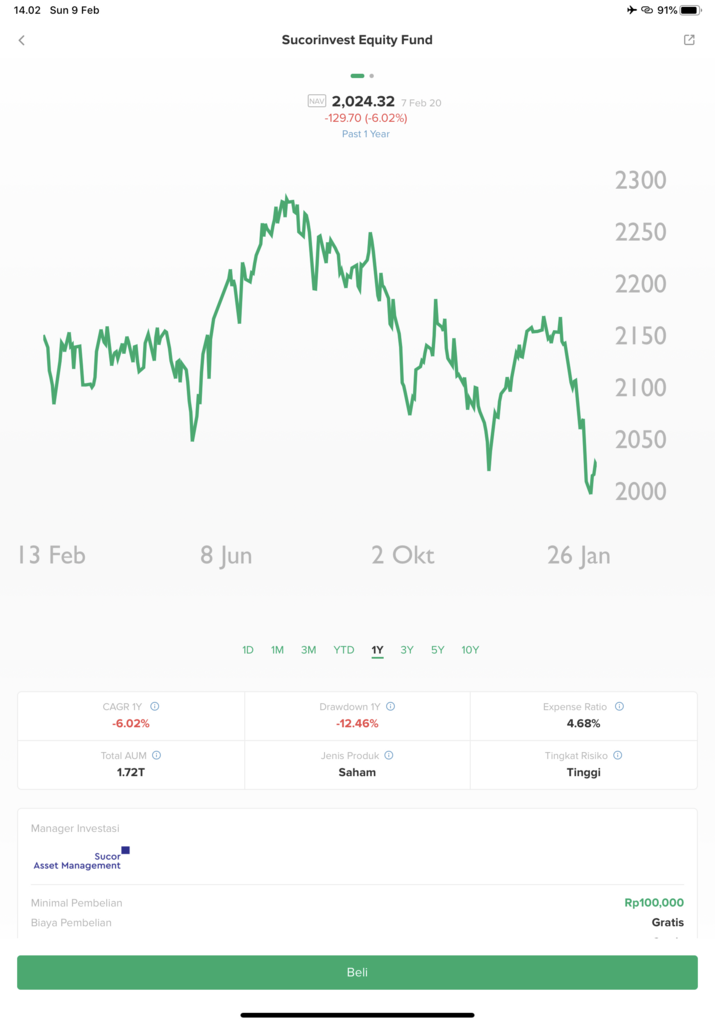Tap the back arrow icon
The height and width of the screenshot is (1024, 715).
[22, 40]
